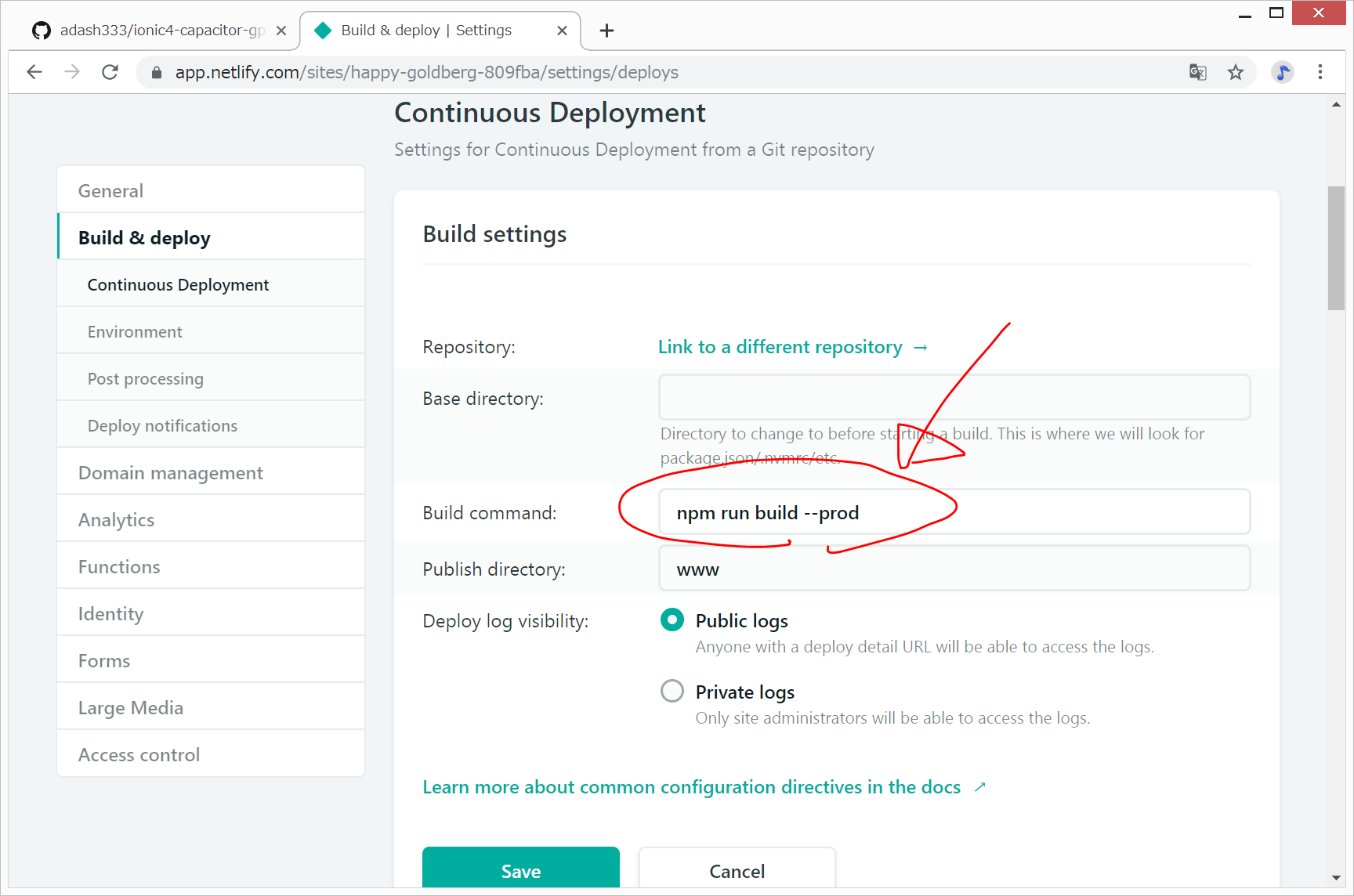The width and height of the screenshot is (1354, 896).
Task: Bookmark this page with the star icon
Action: tap(1236, 72)
